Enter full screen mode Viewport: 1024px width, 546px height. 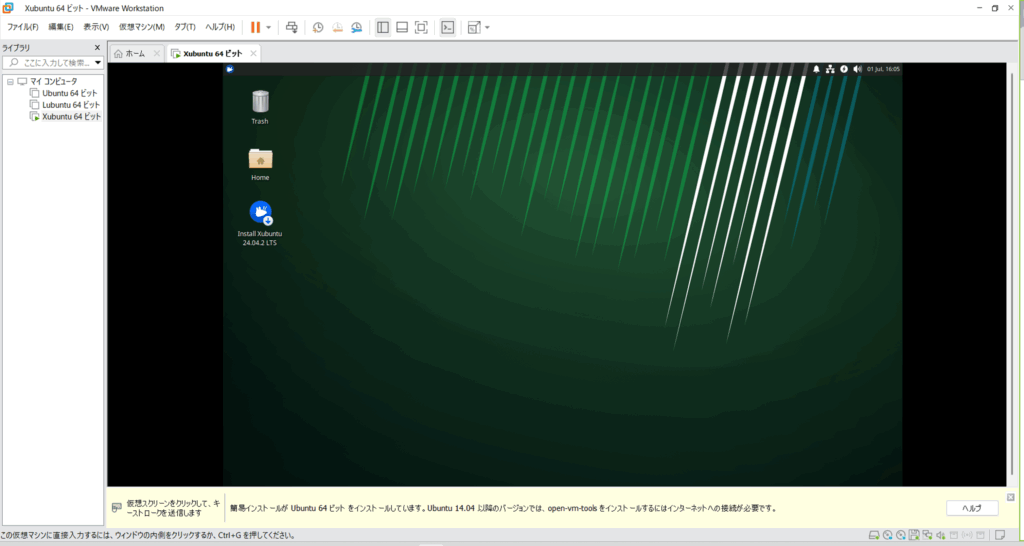click(421, 27)
